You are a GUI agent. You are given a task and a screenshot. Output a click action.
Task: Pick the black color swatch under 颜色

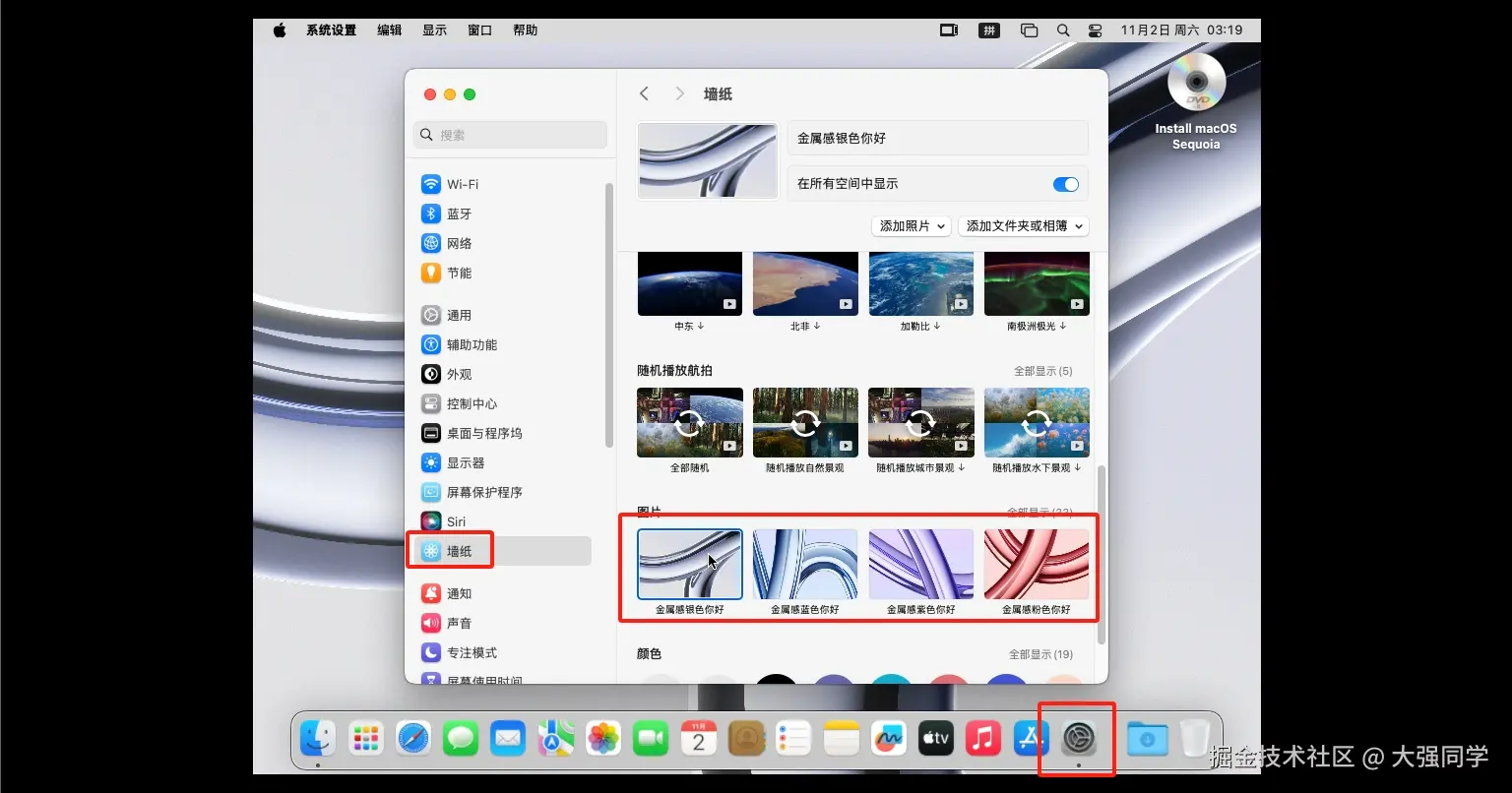tap(777, 679)
